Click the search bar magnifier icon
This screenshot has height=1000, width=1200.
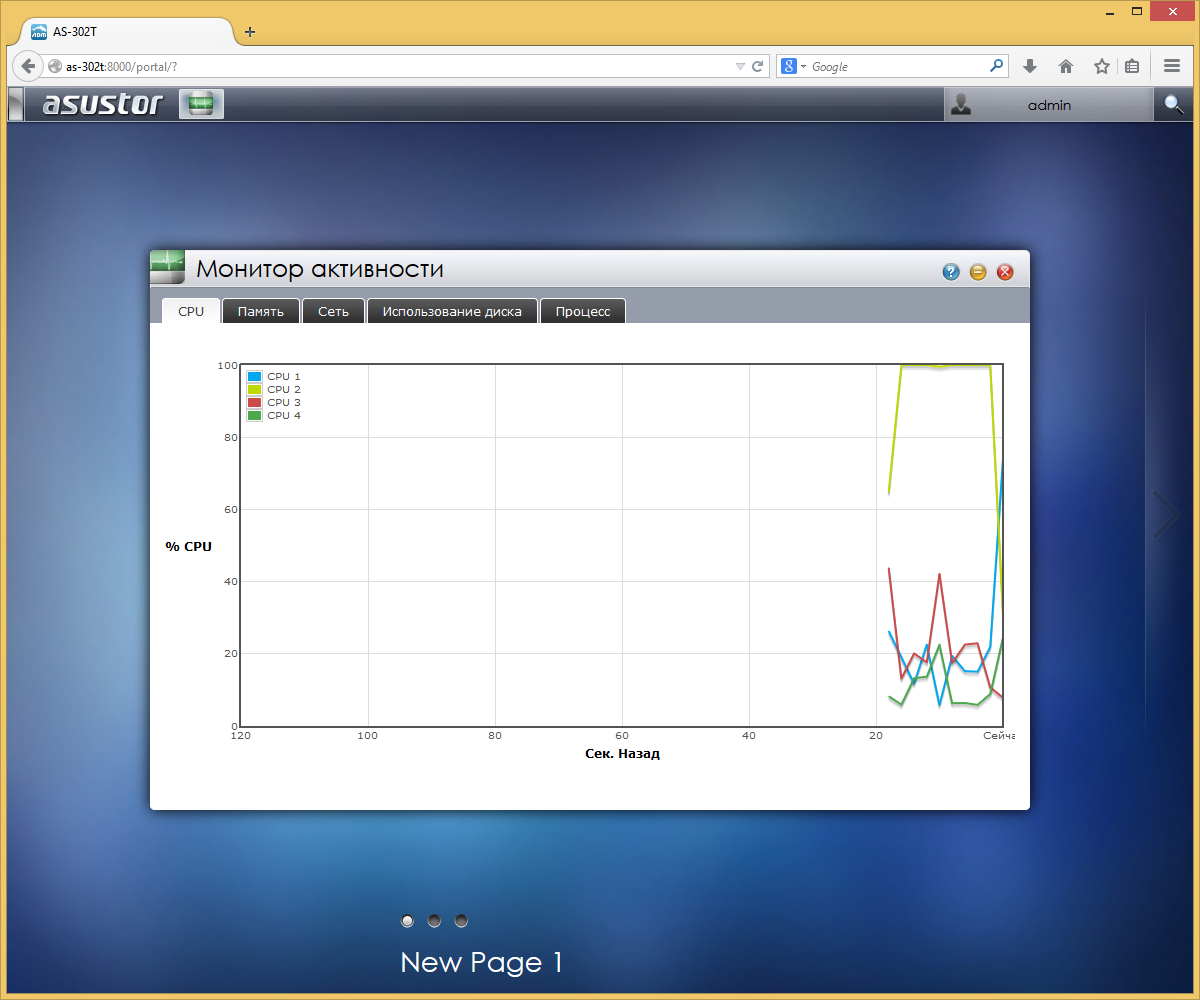coord(996,66)
